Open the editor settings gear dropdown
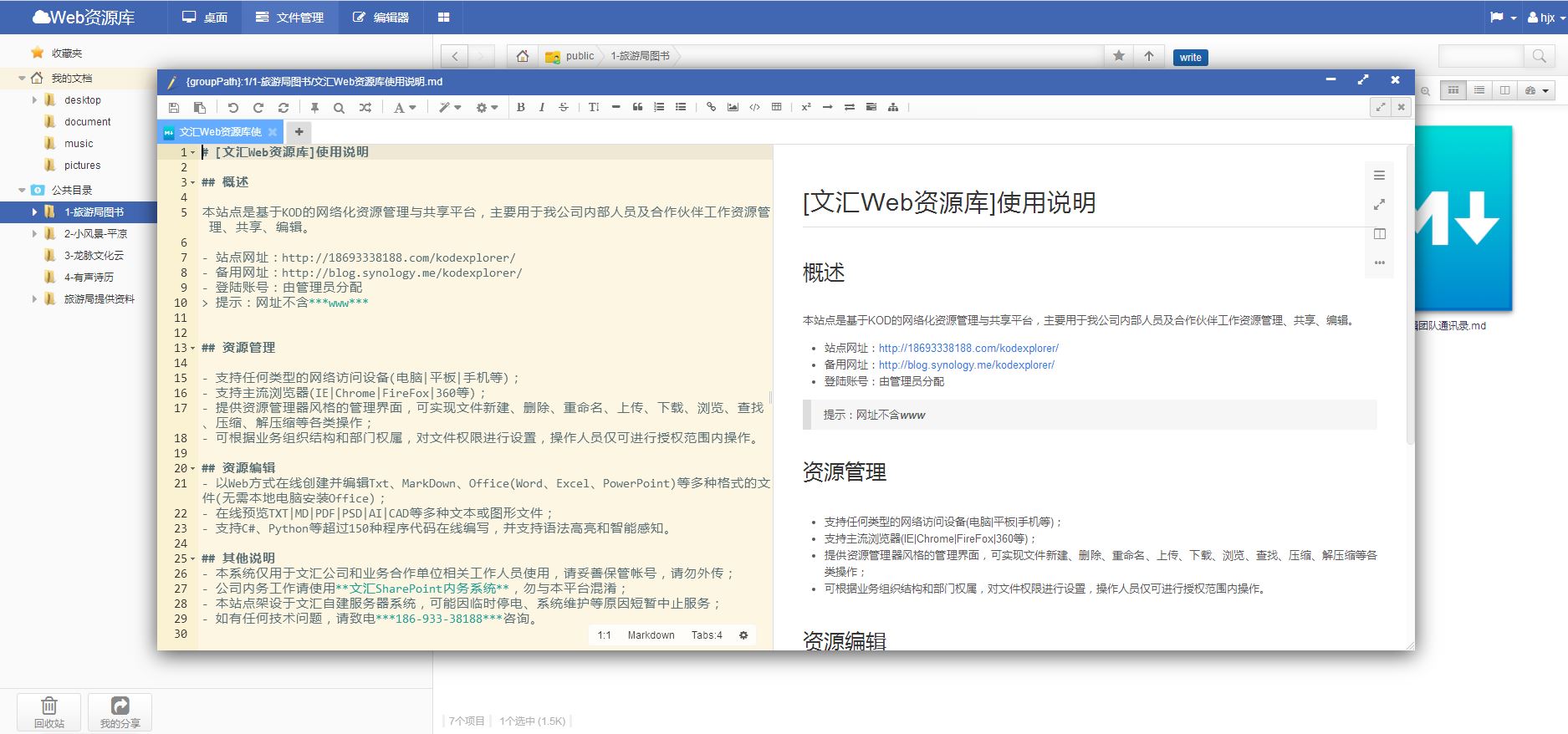The width and height of the screenshot is (1568, 734). [x=487, y=107]
